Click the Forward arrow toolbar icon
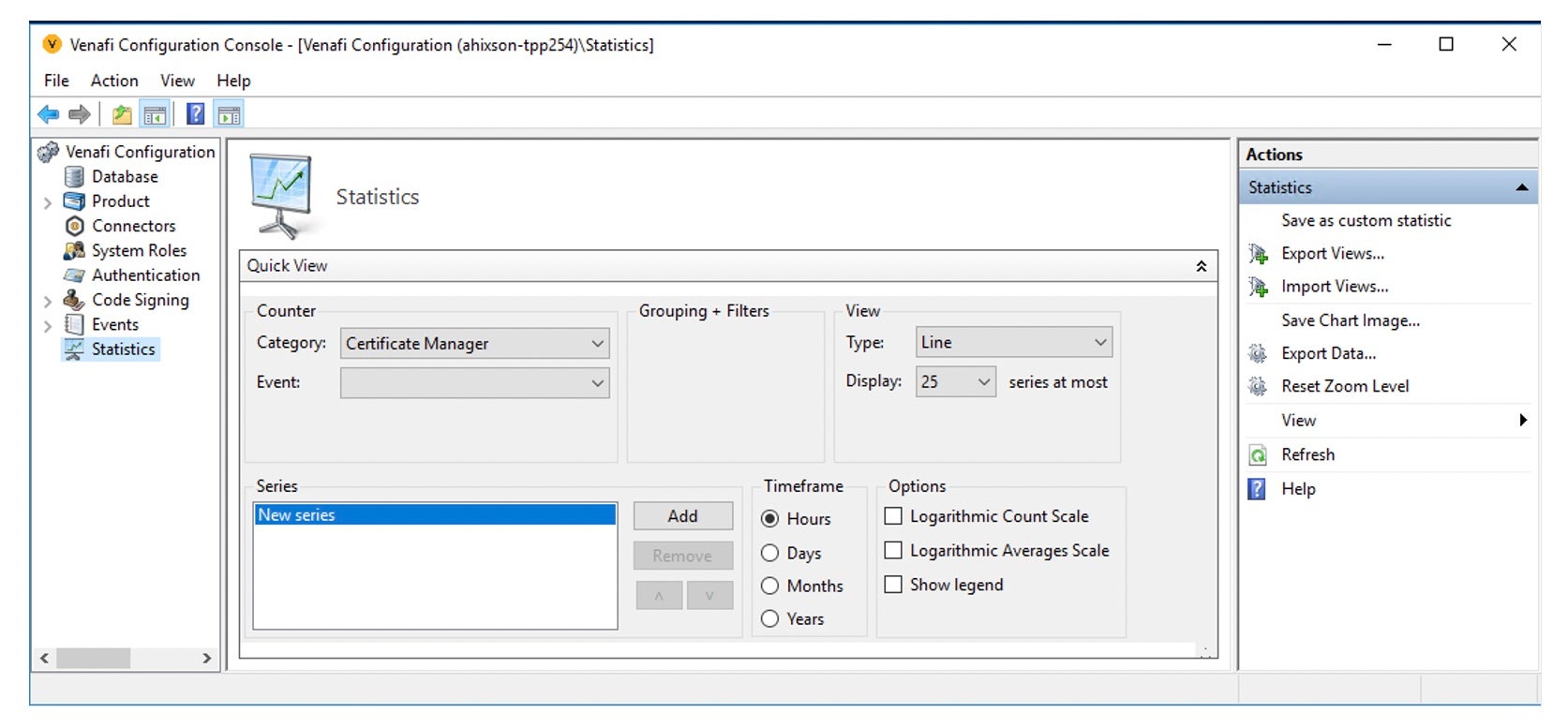Viewport: 1568px width, 728px height. [x=80, y=114]
